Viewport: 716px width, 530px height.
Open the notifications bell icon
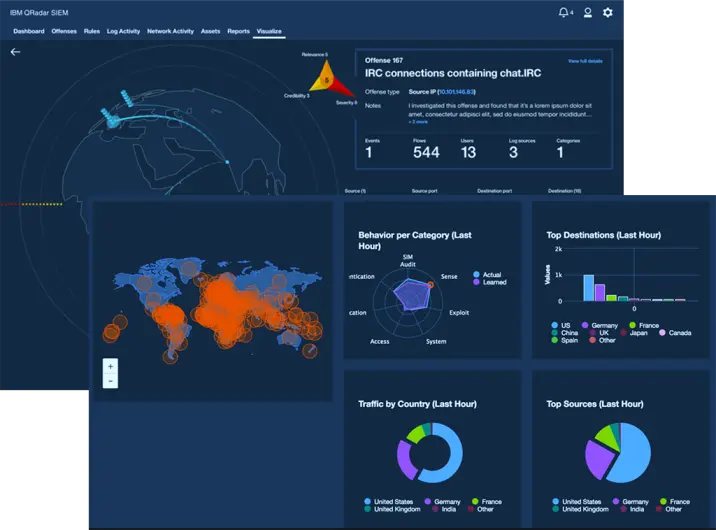(x=565, y=13)
